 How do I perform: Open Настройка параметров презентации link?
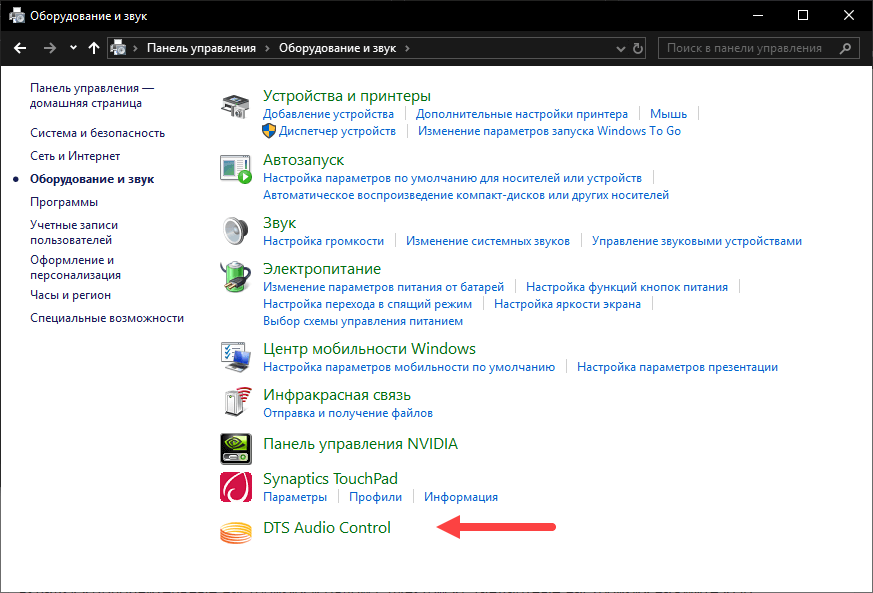click(678, 367)
